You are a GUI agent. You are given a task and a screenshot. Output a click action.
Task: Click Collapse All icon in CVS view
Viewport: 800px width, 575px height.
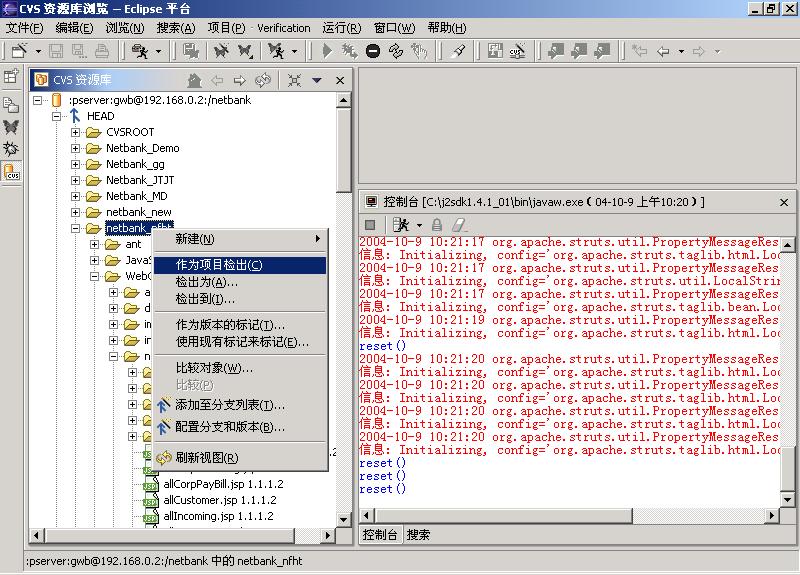[x=294, y=80]
